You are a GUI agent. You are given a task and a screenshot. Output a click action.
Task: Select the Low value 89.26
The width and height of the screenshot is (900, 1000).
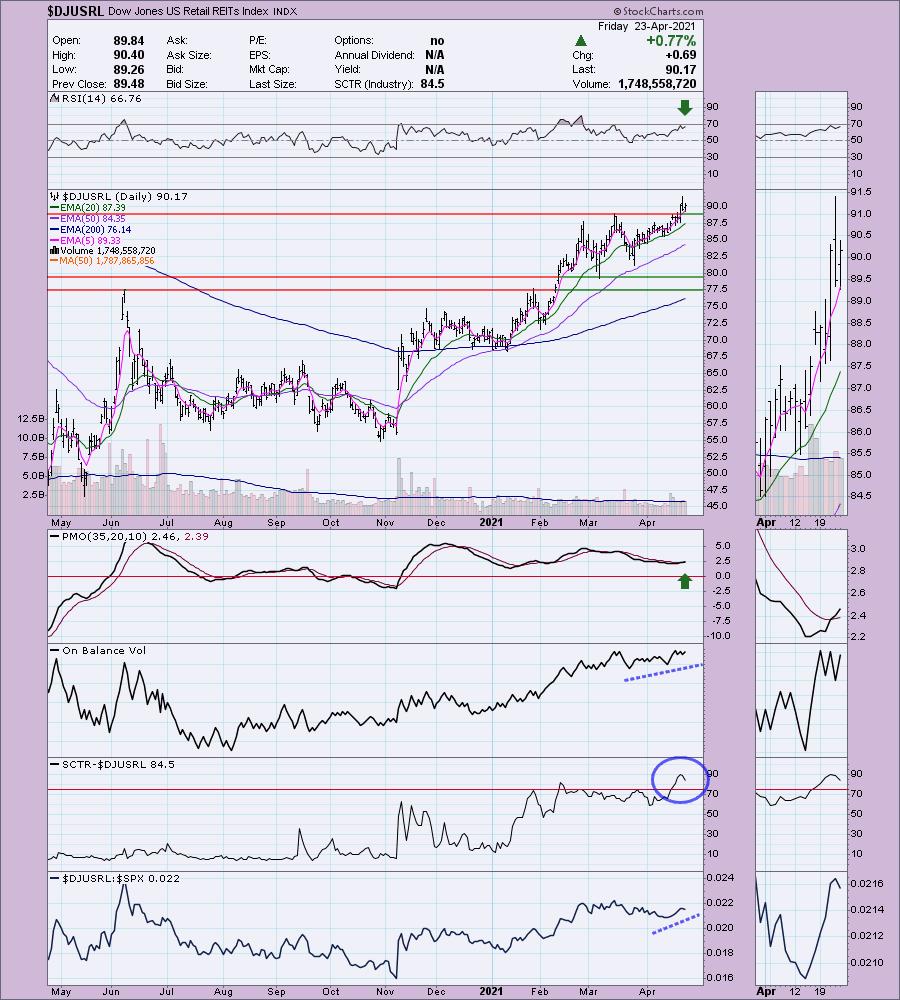tap(129, 70)
